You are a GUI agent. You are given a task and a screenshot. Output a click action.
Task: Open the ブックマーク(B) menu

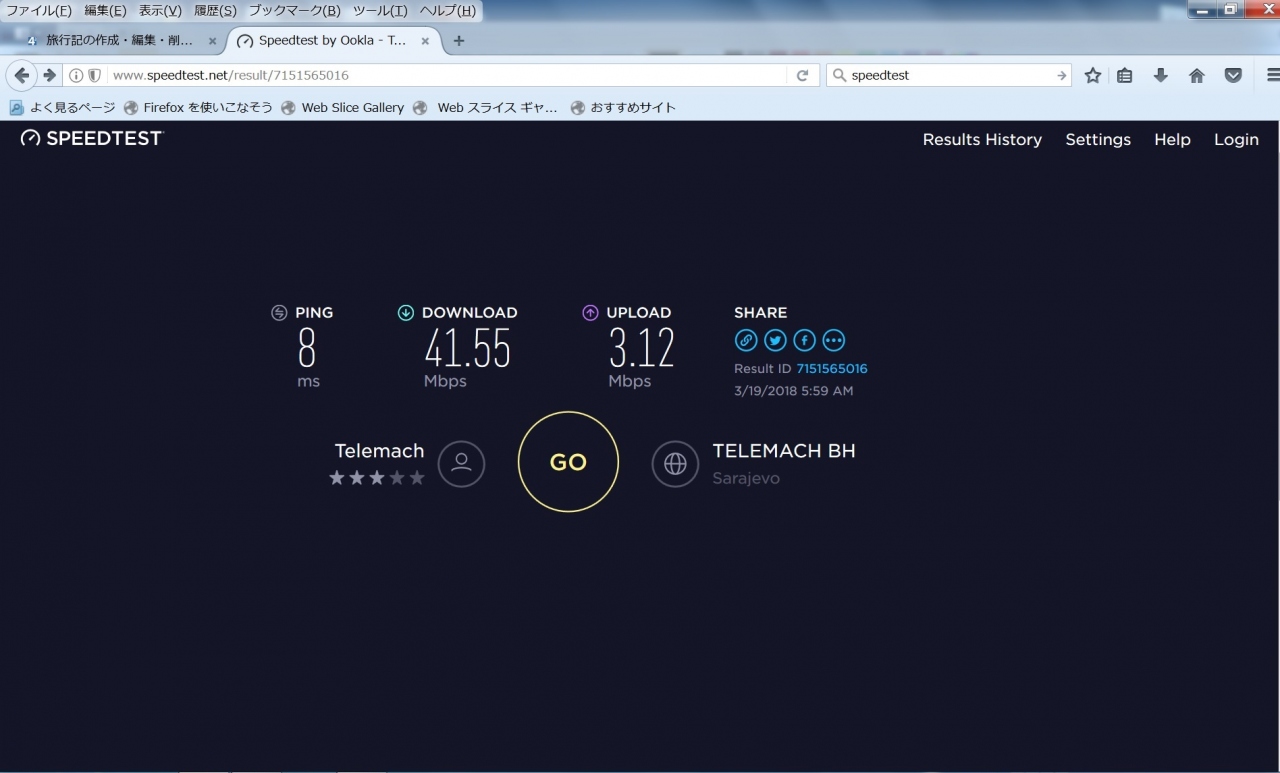point(294,11)
